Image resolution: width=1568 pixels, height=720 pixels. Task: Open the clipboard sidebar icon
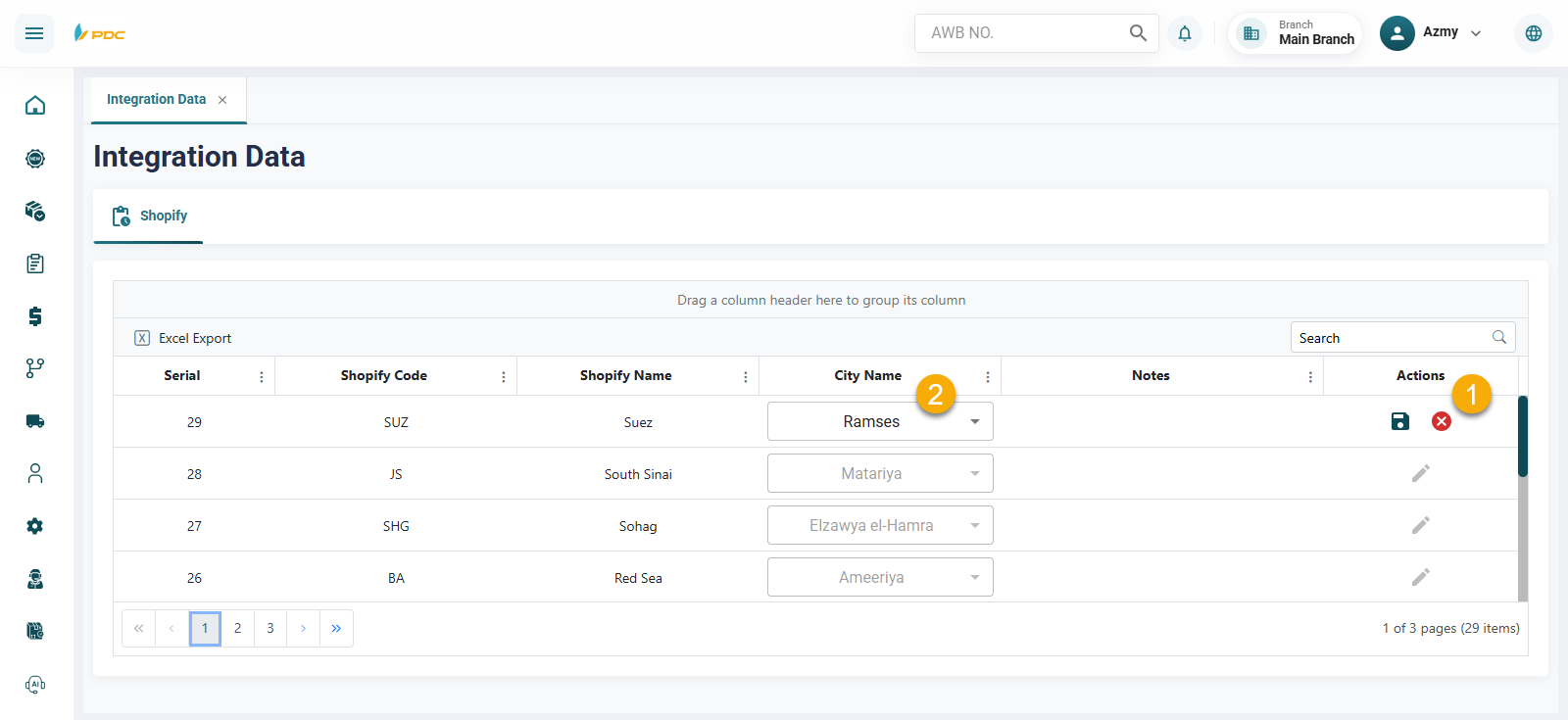pos(35,264)
